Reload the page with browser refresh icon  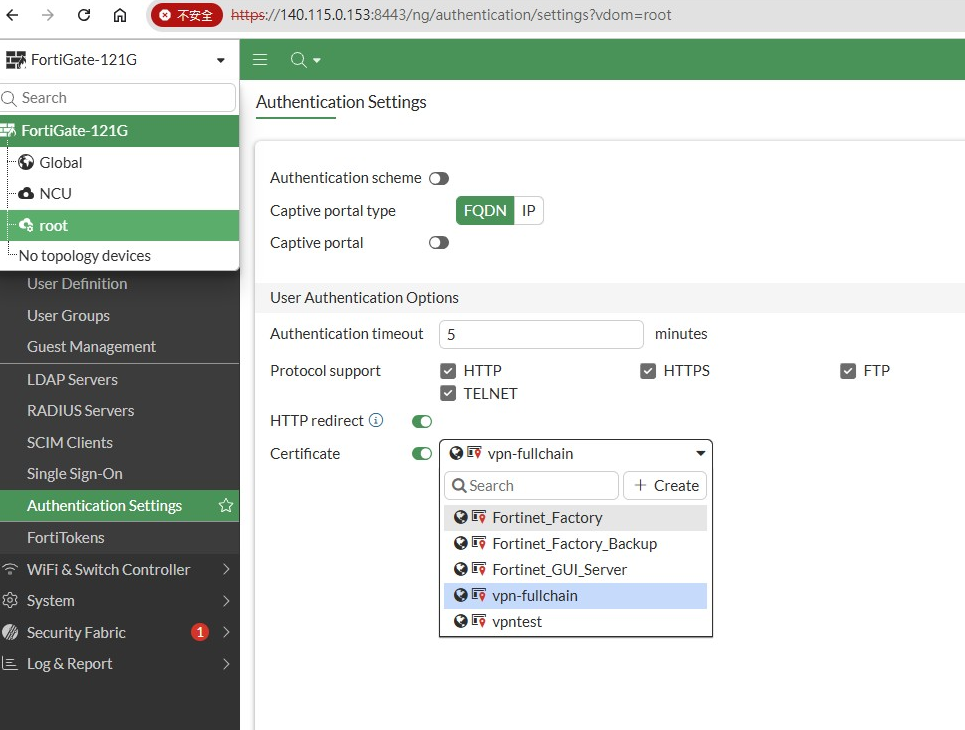(84, 15)
